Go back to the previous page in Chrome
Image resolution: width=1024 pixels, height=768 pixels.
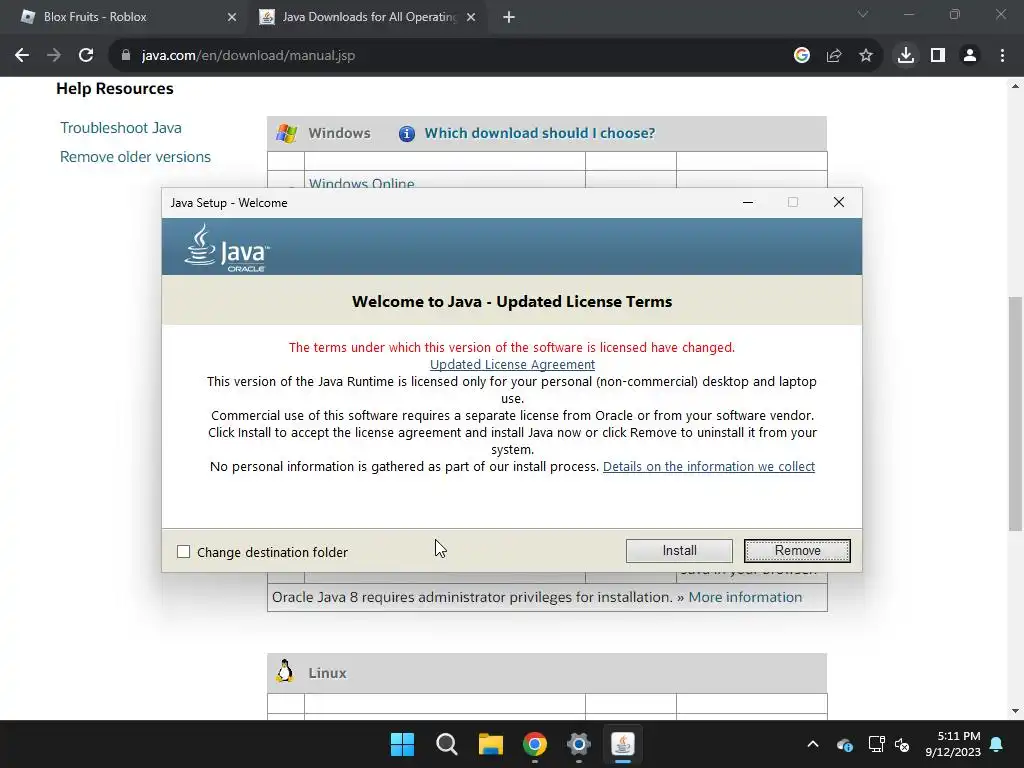[22, 56]
